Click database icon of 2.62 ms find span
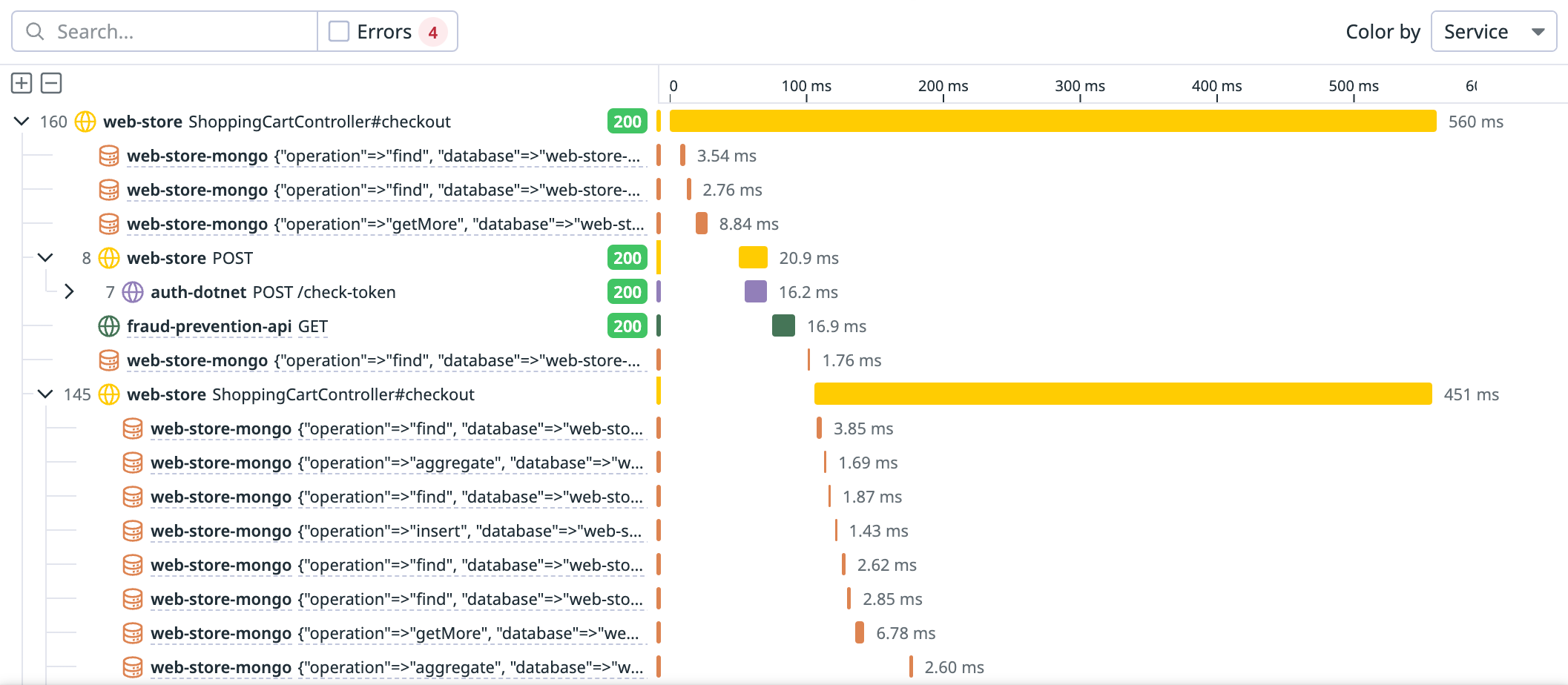 click(133, 565)
